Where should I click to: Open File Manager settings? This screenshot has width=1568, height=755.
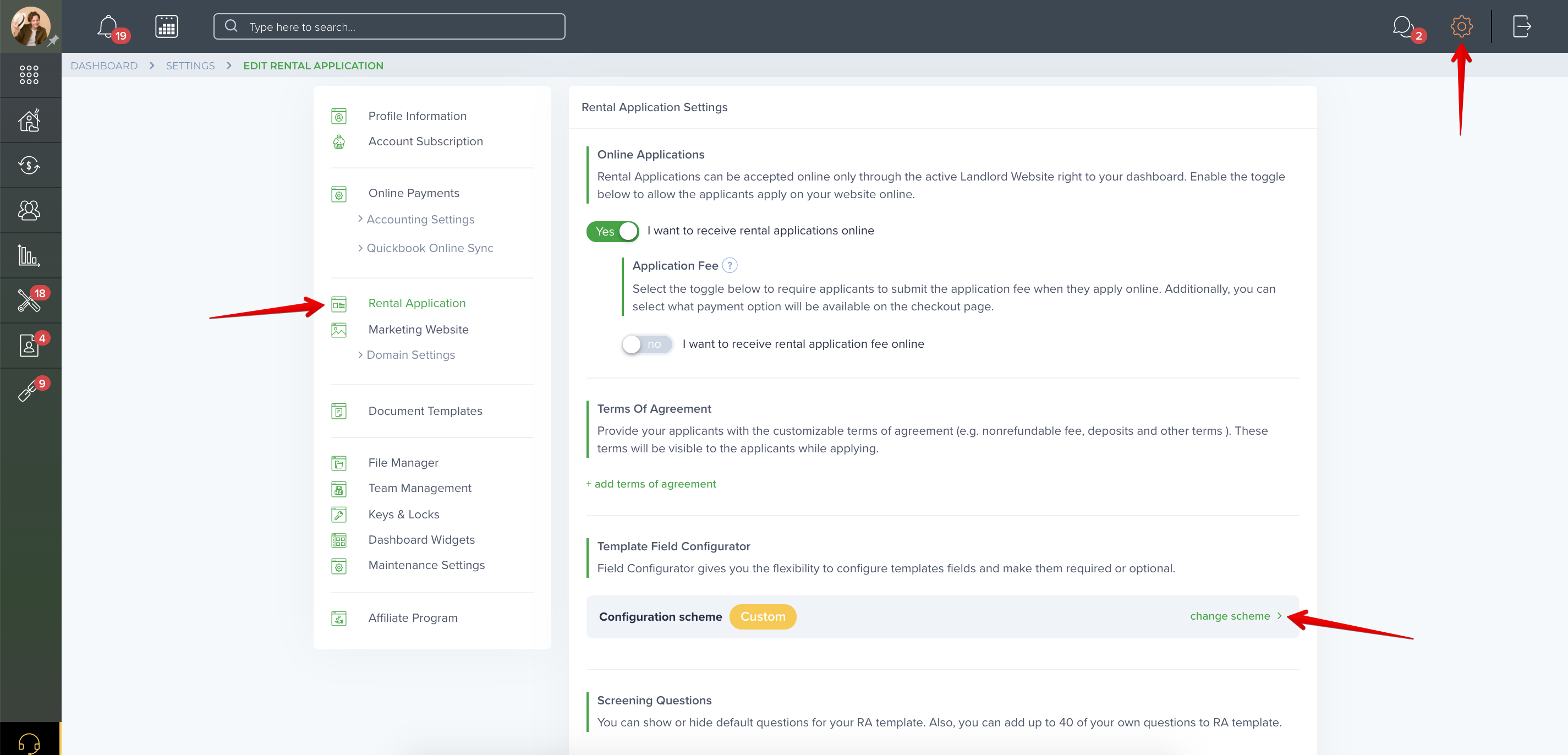(403, 463)
